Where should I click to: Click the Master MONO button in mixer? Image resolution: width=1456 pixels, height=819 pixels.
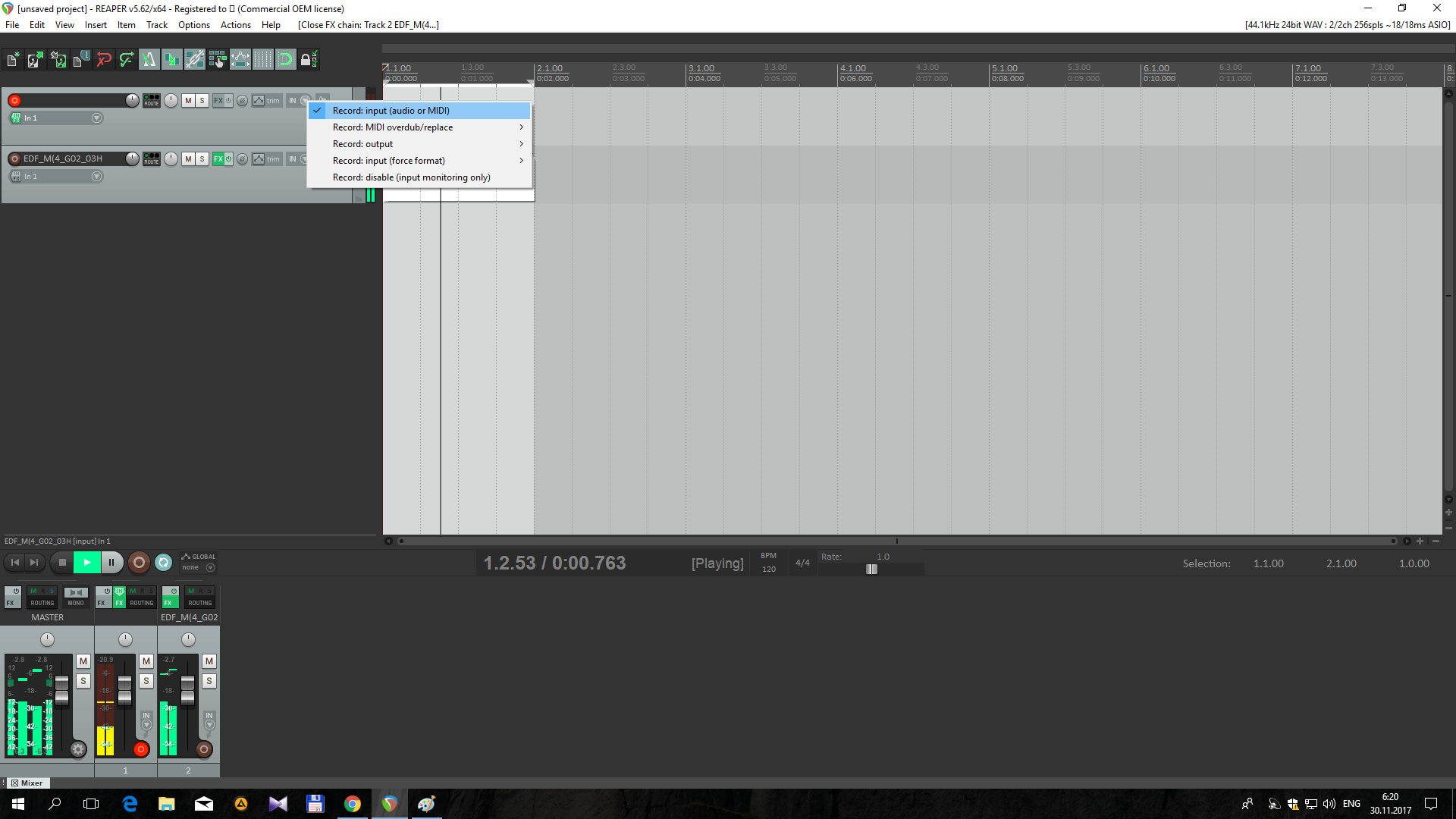coord(75,597)
